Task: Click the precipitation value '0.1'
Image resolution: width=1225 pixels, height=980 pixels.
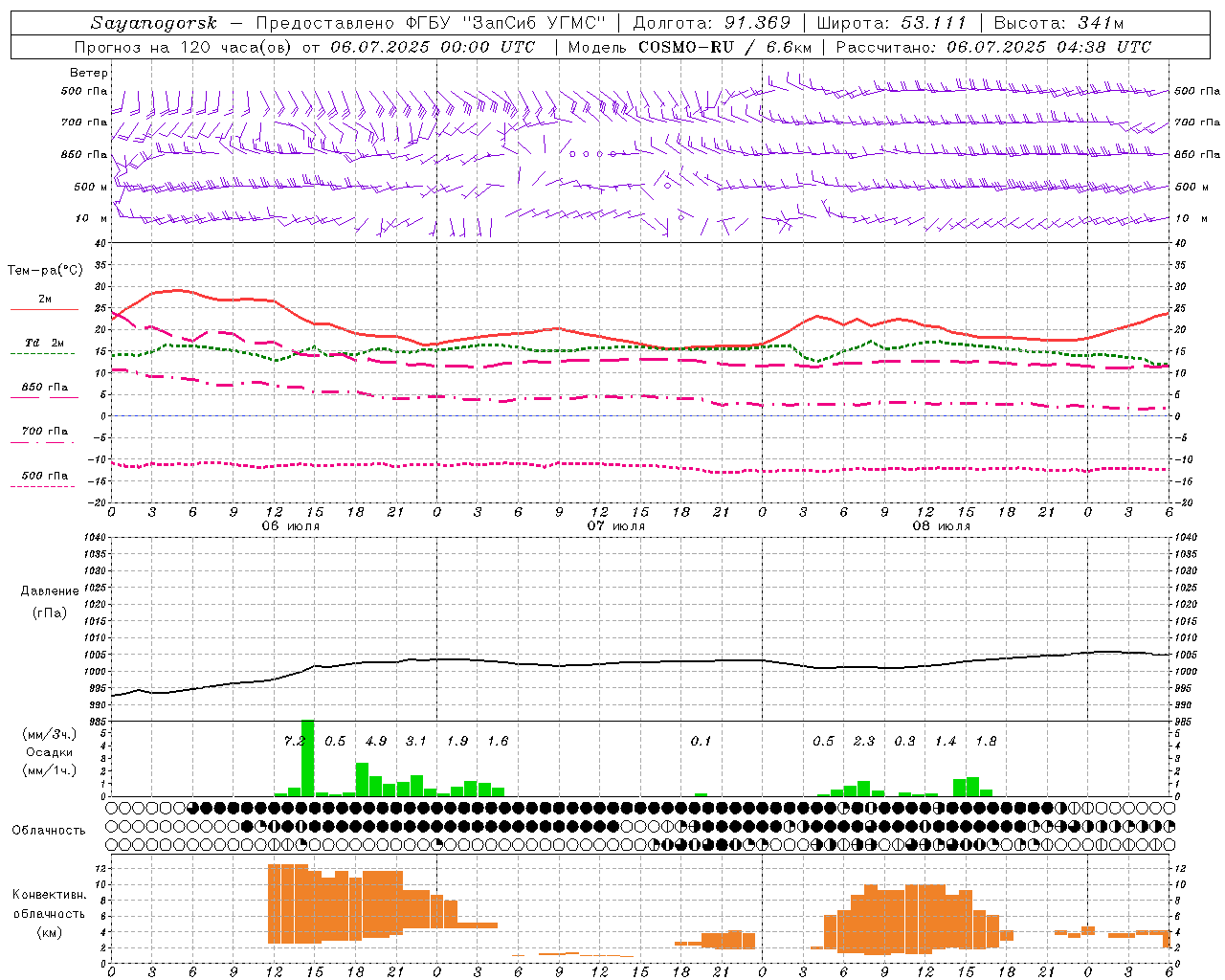Action: [701, 741]
